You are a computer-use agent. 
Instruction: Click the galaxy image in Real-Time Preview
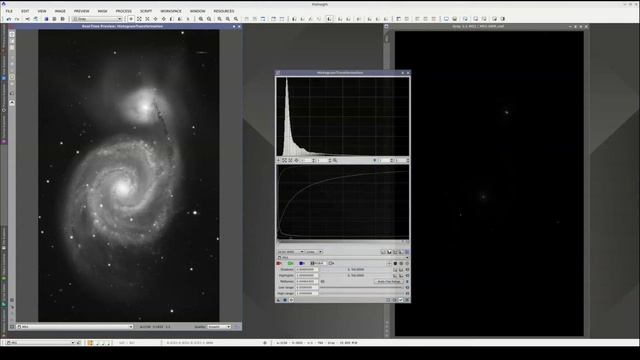(x=129, y=176)
